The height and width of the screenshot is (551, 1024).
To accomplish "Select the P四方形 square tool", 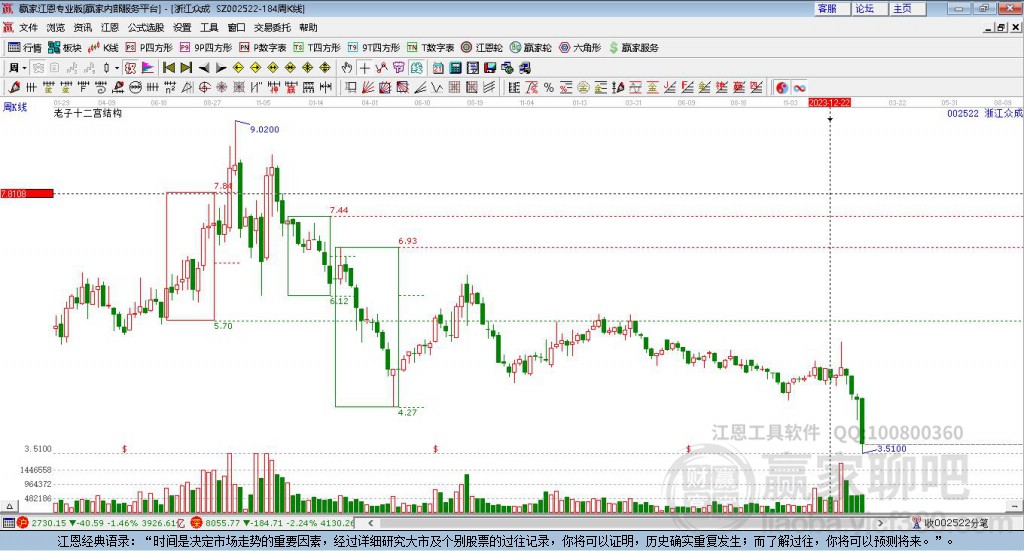I will 148,48.
